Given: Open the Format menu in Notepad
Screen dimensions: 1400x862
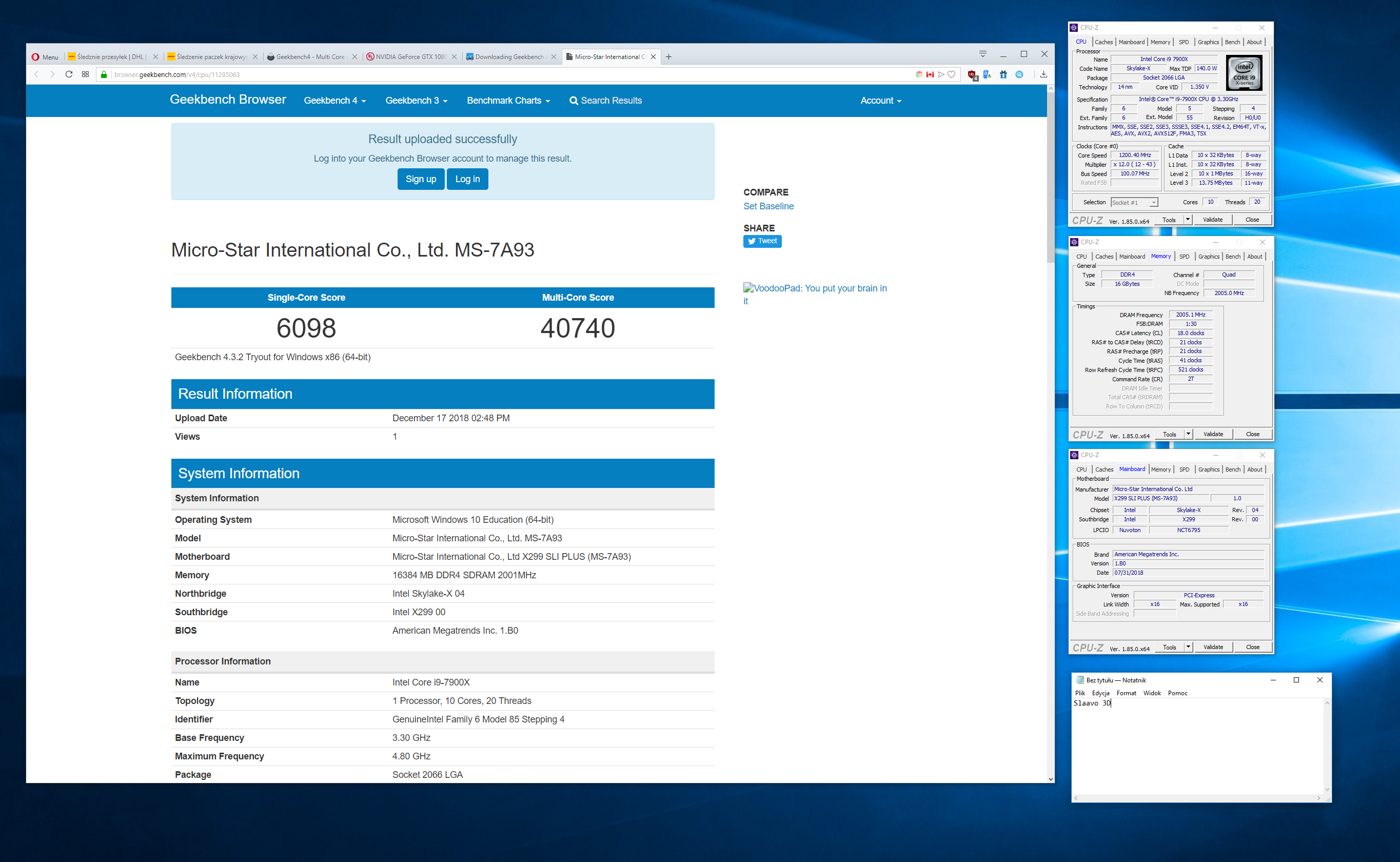Looking at the screenshot, I should point(1127,693).
